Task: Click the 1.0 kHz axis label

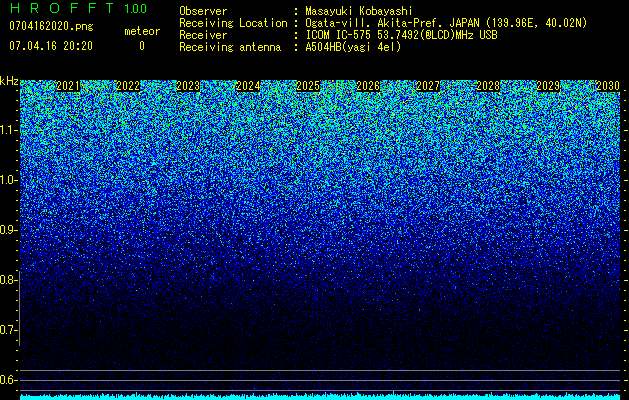Action: tap(9, 180)
